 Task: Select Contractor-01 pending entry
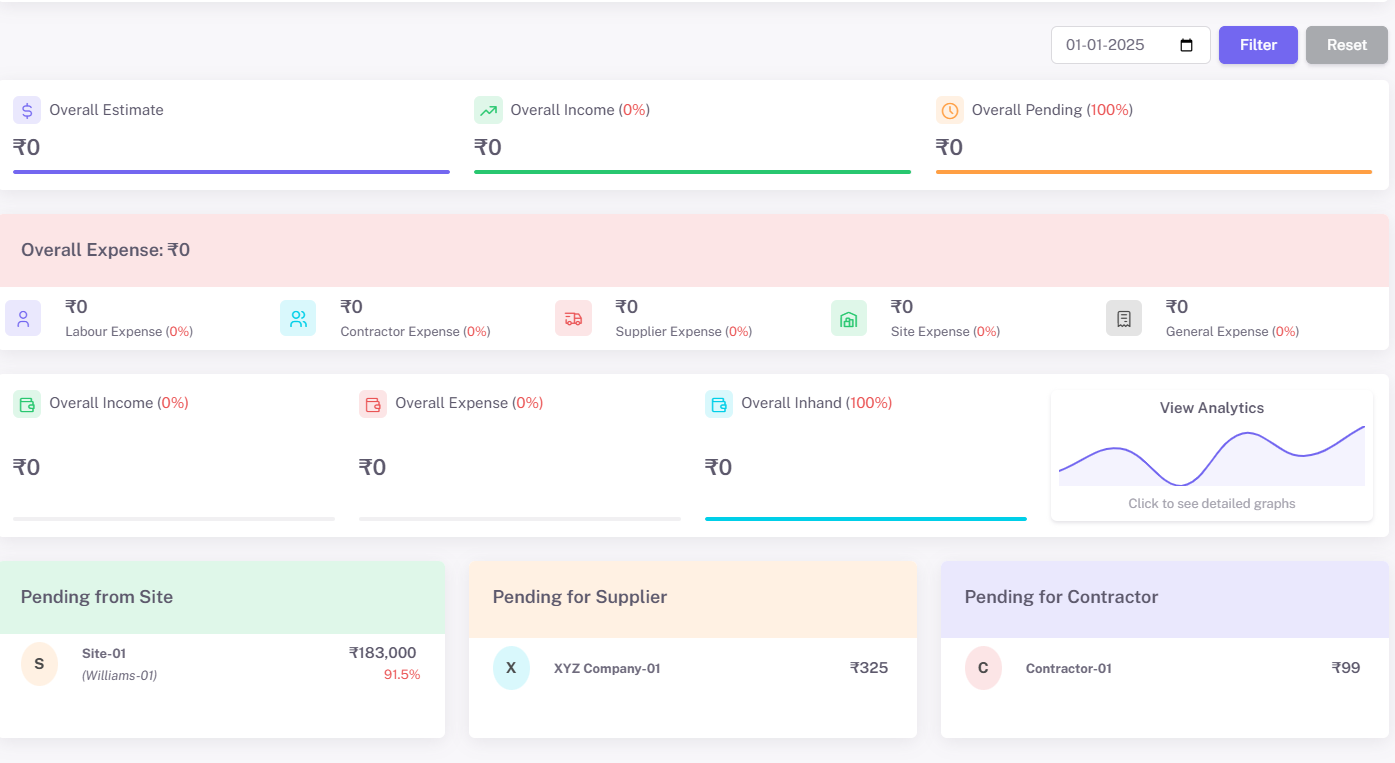1068,668
